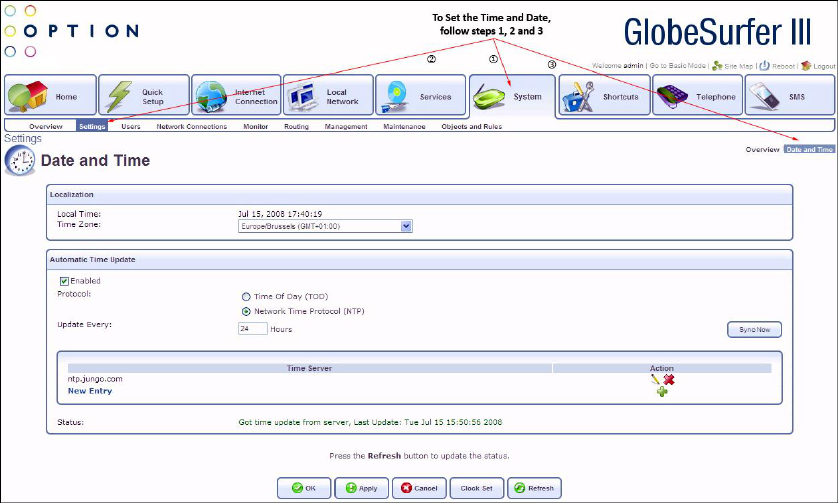838x503 pixels.
Task: Click the Automatic Time Update section header
Action: 419,260
